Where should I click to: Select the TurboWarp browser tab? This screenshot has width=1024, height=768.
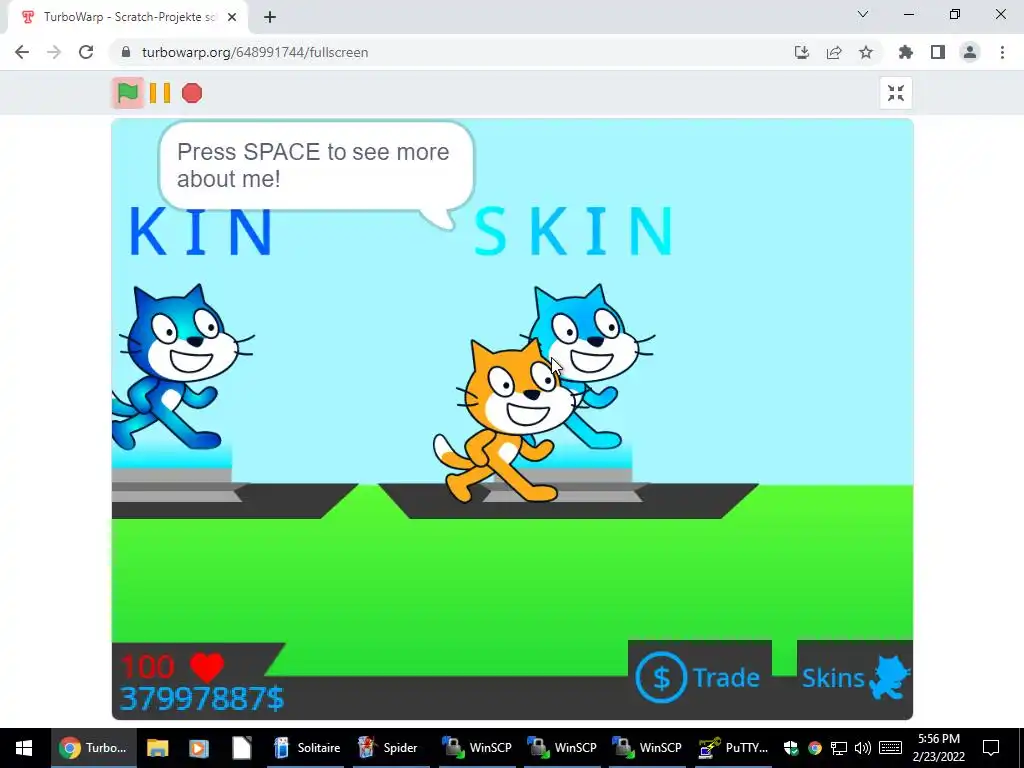[128, 18]
